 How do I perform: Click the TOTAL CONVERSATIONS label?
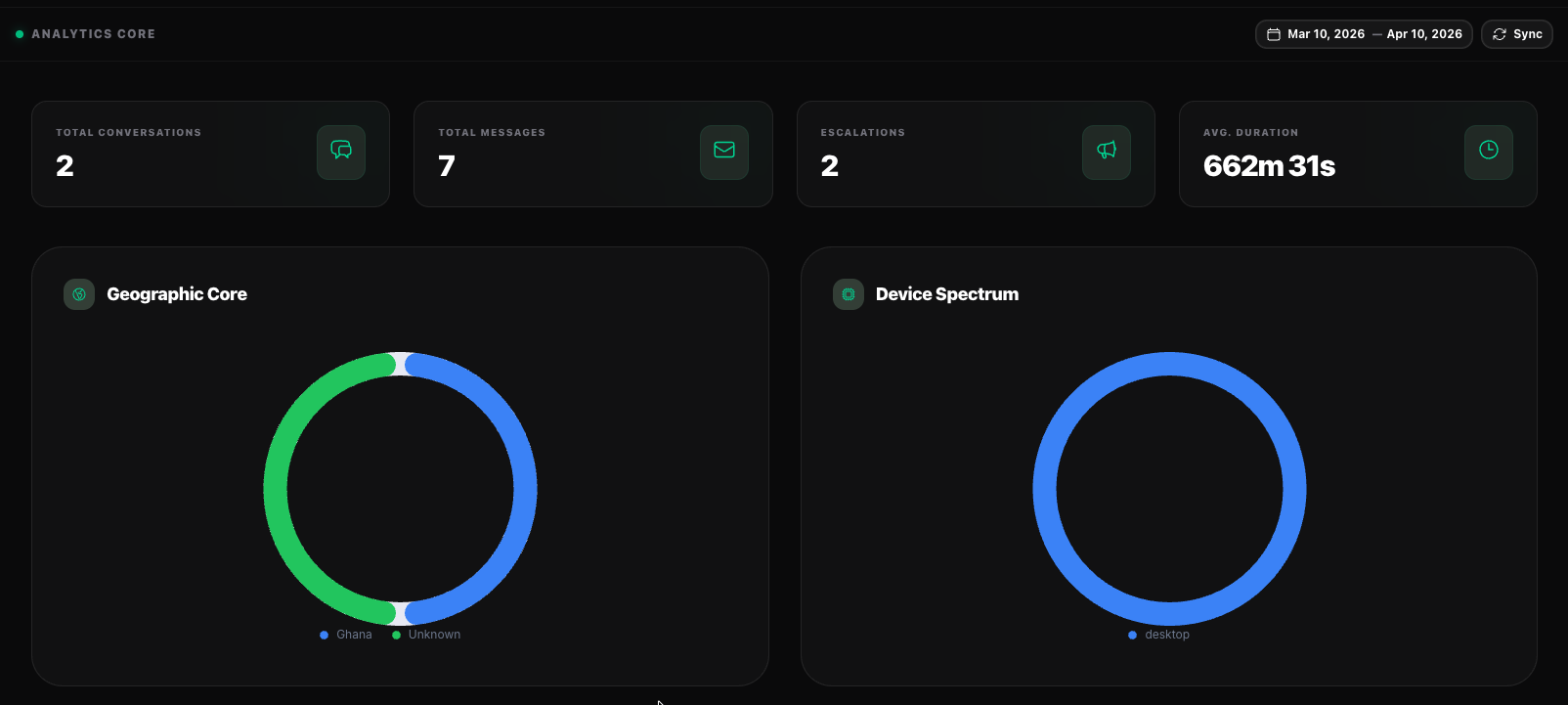[x=128, y=132]
